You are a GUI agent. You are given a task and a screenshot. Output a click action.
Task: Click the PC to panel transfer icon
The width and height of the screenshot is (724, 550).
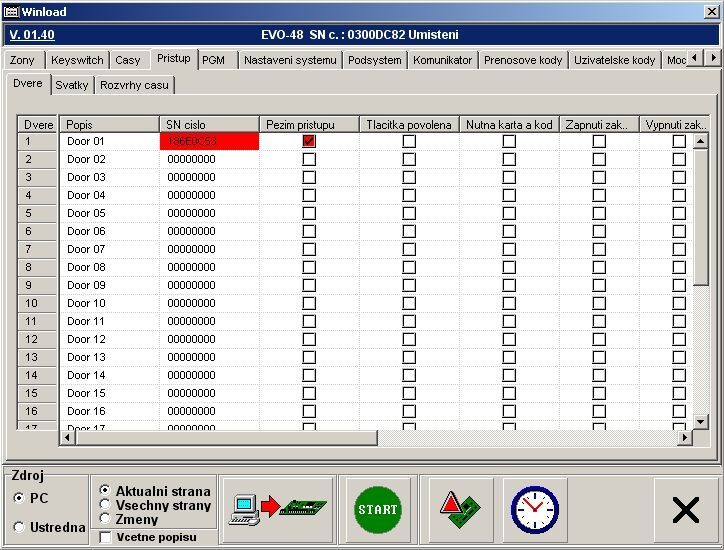coord(277,509)
